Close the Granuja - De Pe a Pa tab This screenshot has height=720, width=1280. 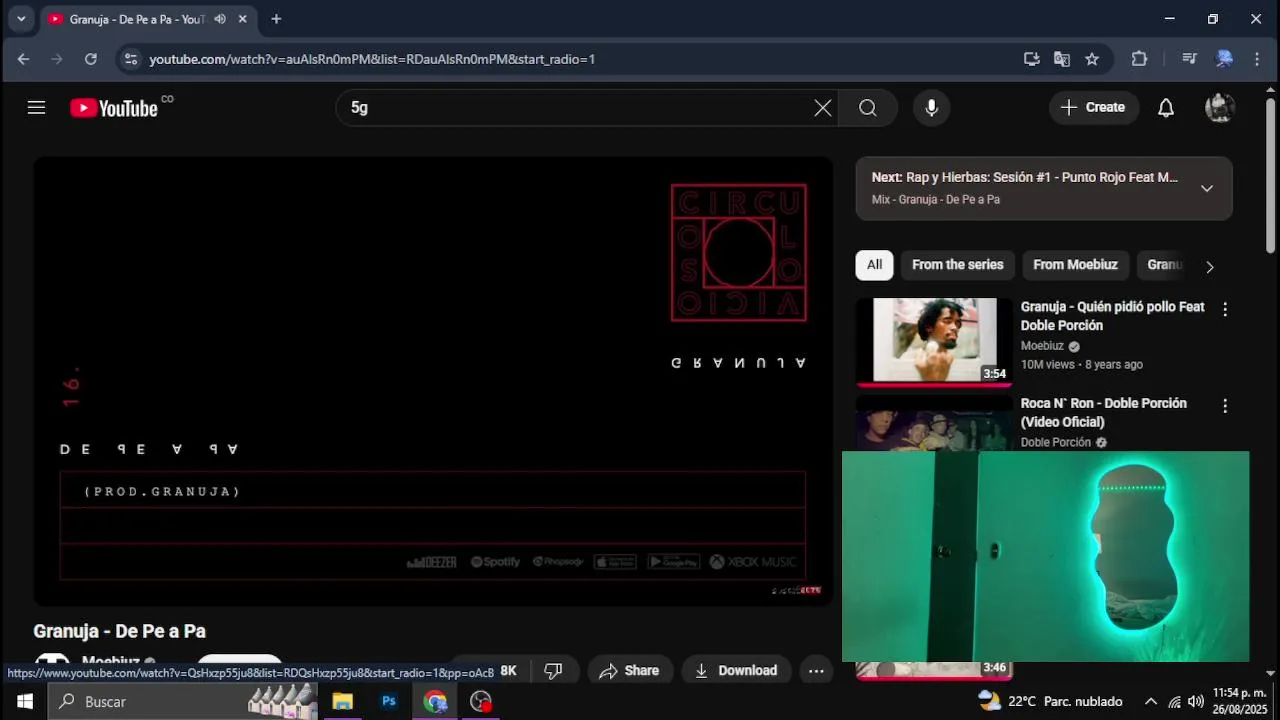(242, 19)
